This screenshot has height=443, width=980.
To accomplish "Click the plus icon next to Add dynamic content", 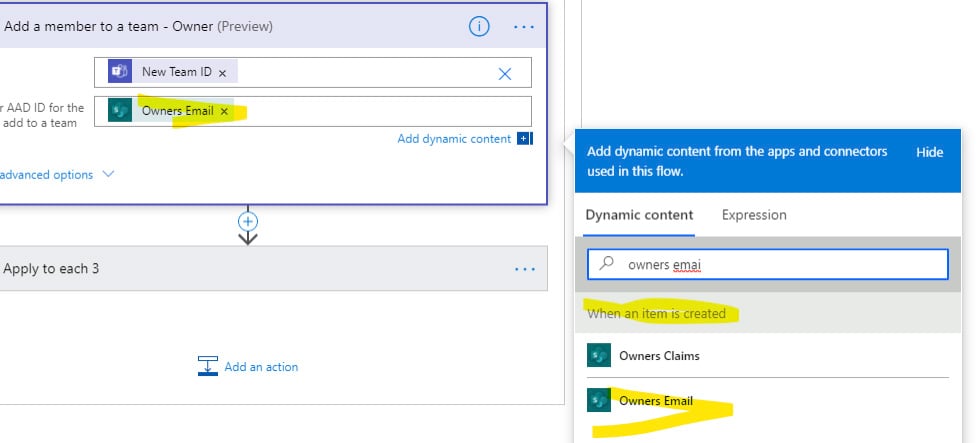I will pos(523,139).
